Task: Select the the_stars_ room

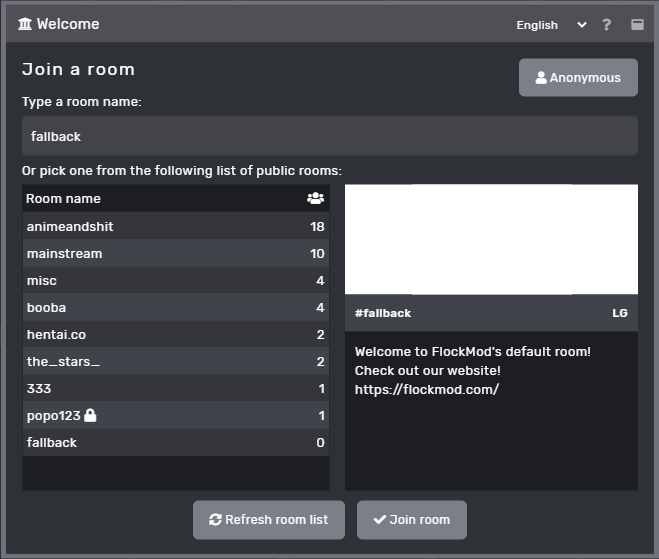Action: click(x=176, y=361)
